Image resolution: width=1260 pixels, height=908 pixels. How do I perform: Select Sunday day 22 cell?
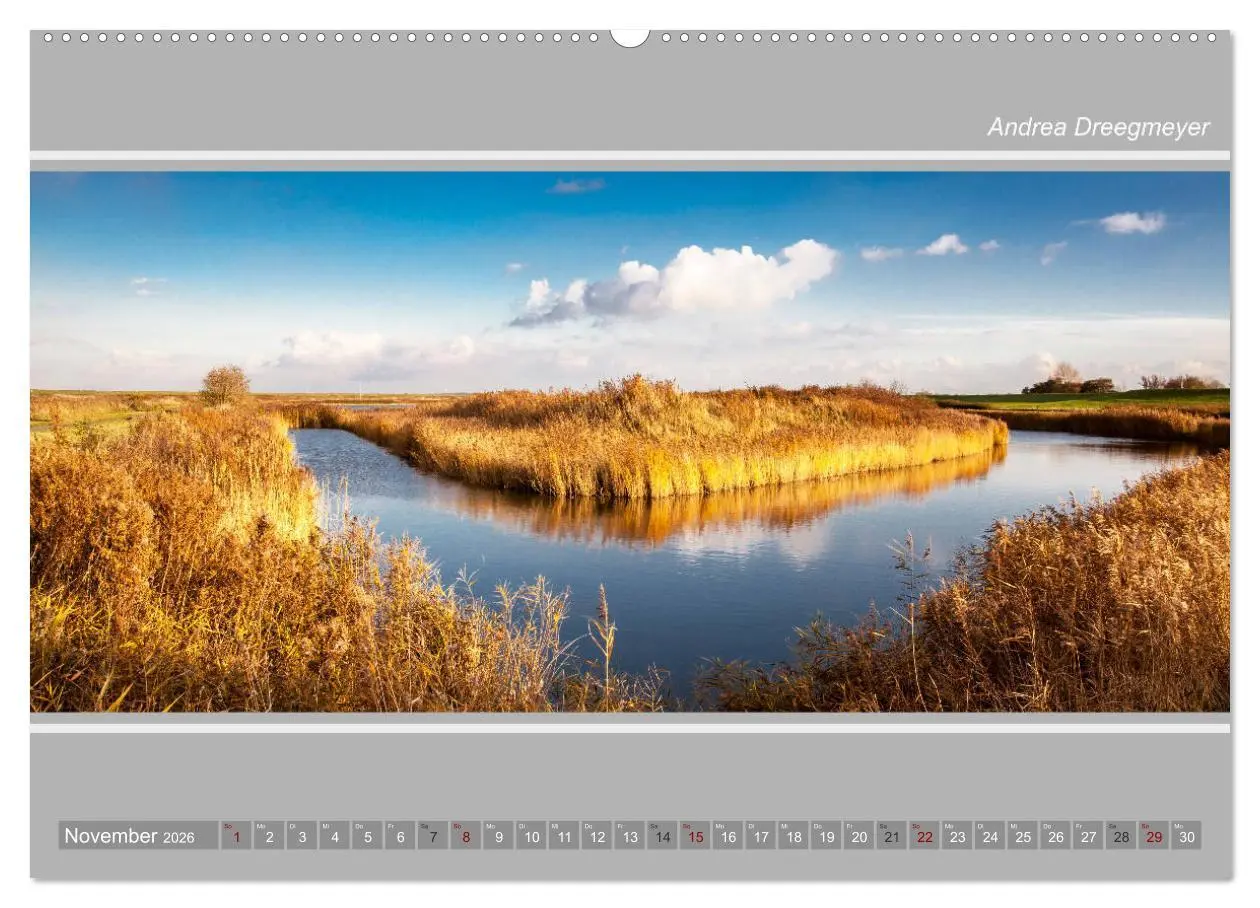(x=924, y=835)
